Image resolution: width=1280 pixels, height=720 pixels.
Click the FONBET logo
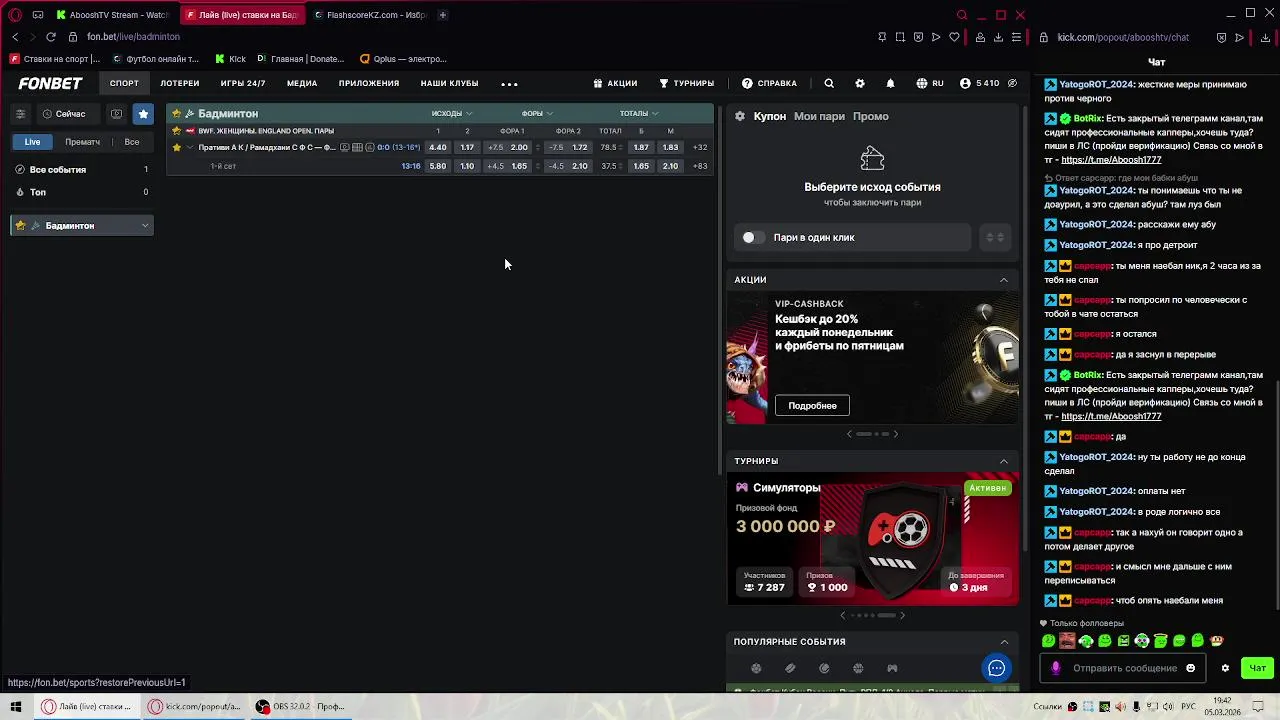(x=50, y=84)
